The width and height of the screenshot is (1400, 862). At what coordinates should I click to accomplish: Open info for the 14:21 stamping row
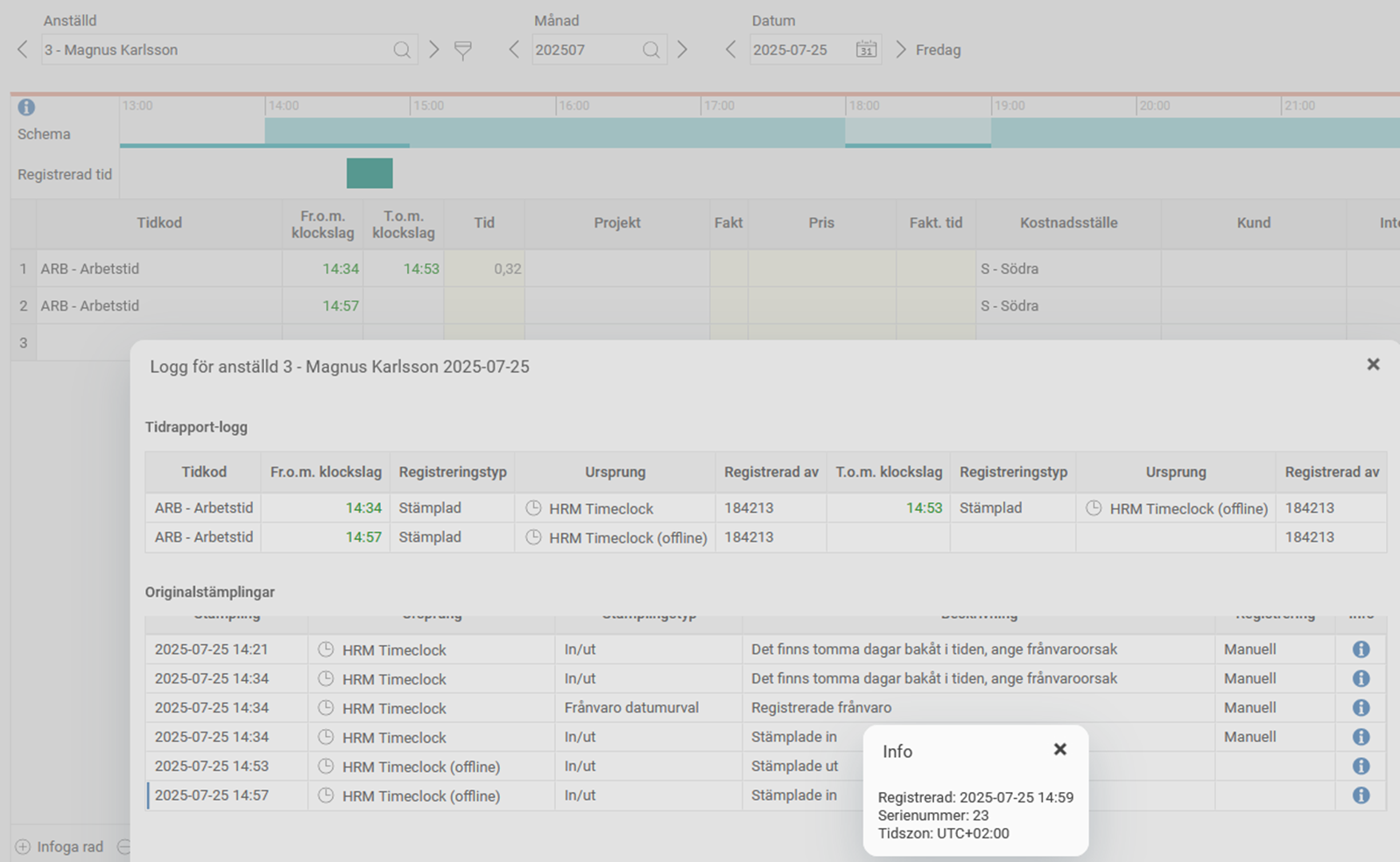point(1361,649)
